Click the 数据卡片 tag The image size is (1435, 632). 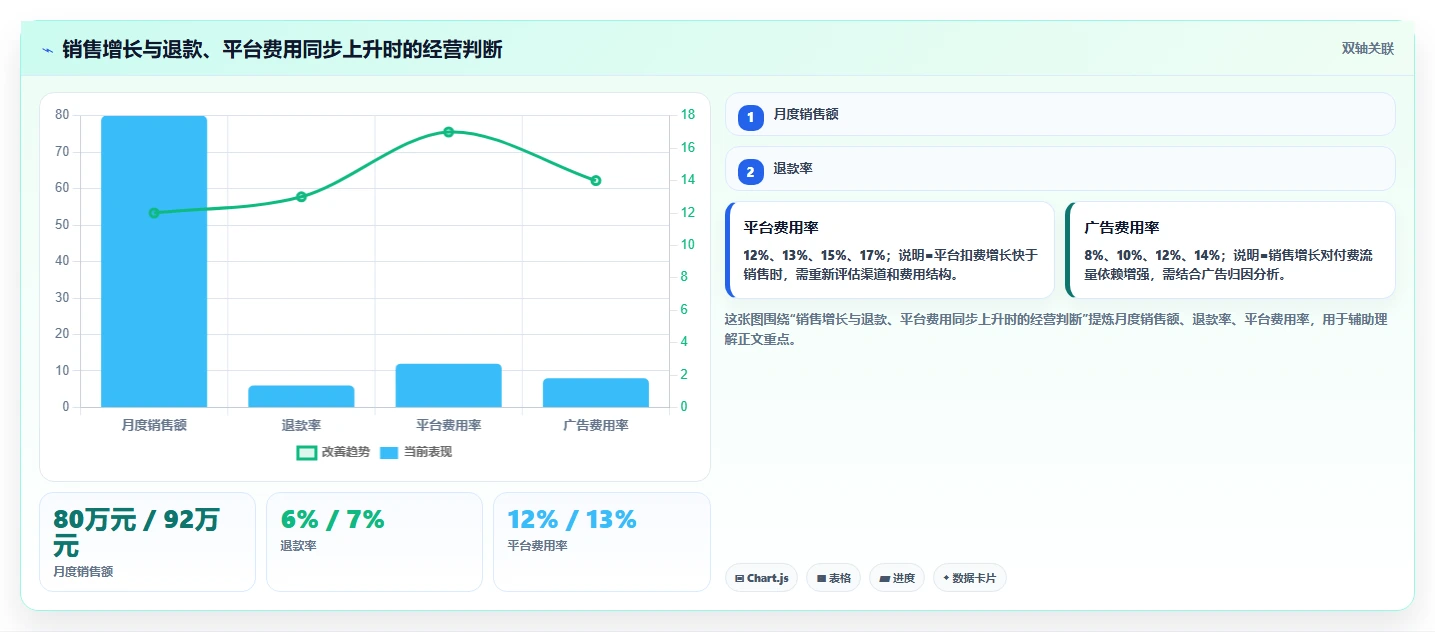[969, 578]
